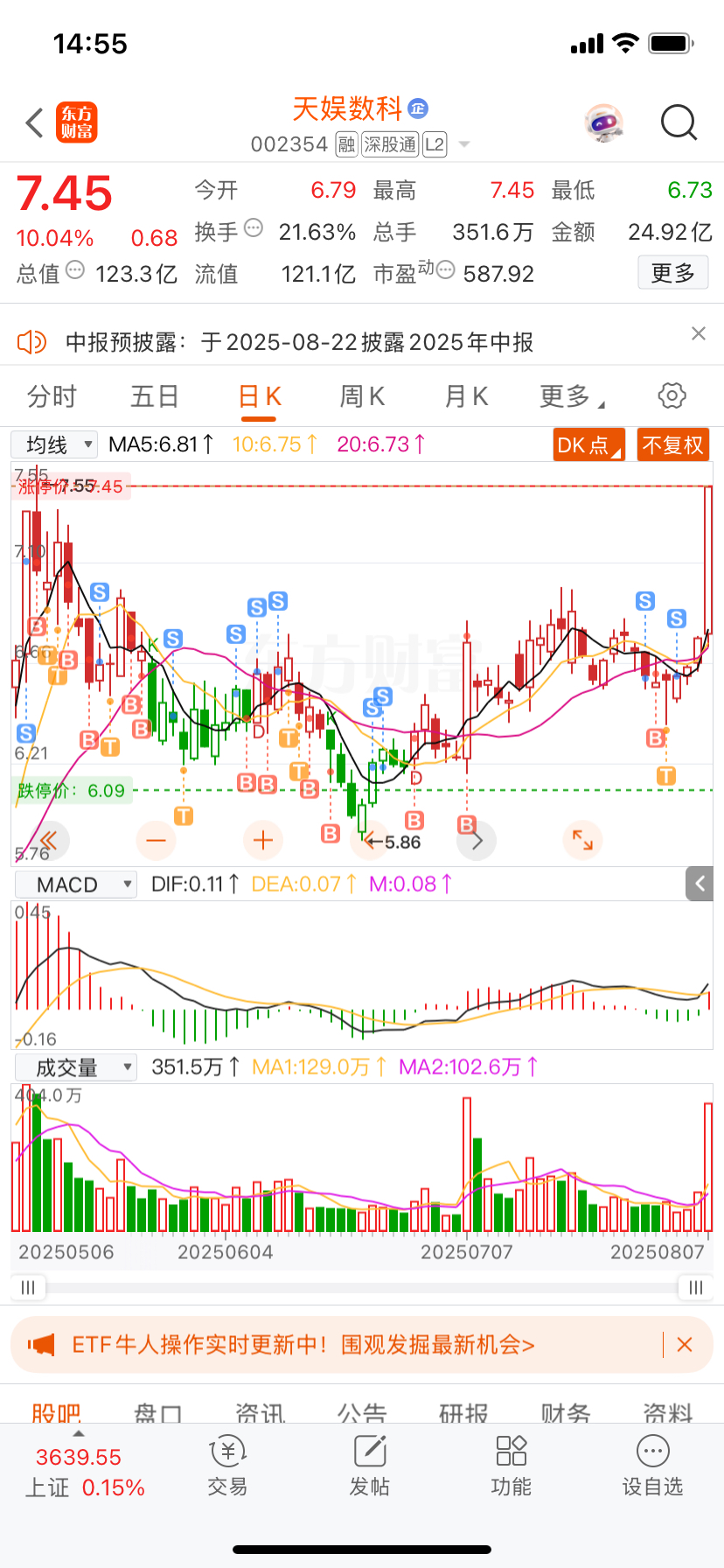724x1568 pixels.
Task: Open the 均线 indicator dropdown
Action: pyautogui.click(x=53, y=444)
